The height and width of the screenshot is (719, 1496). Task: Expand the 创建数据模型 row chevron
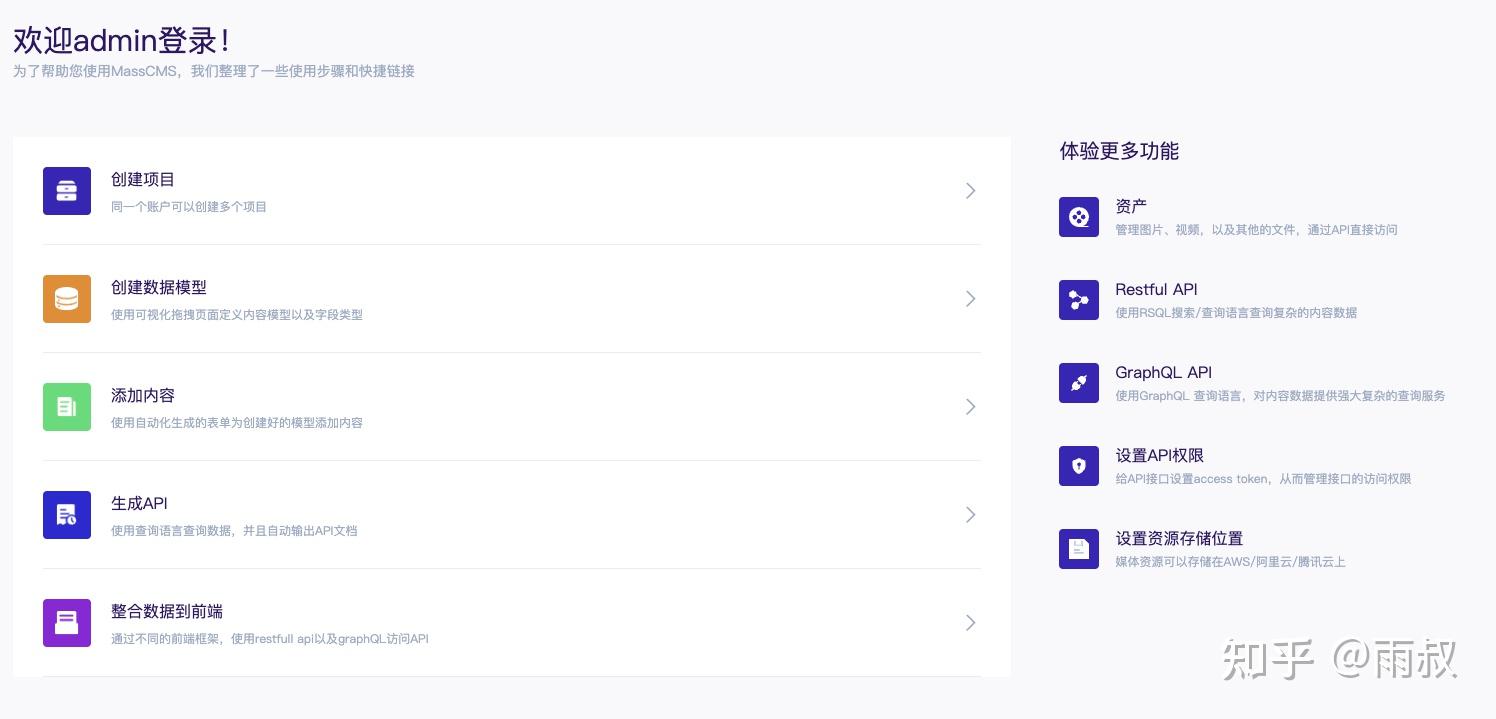[970, 299]
